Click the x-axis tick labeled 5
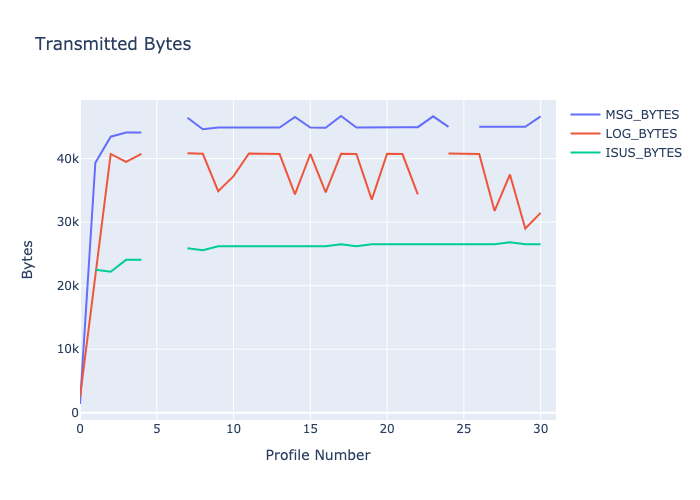Viewport: 700px width, 500px height. pos(157,428)
